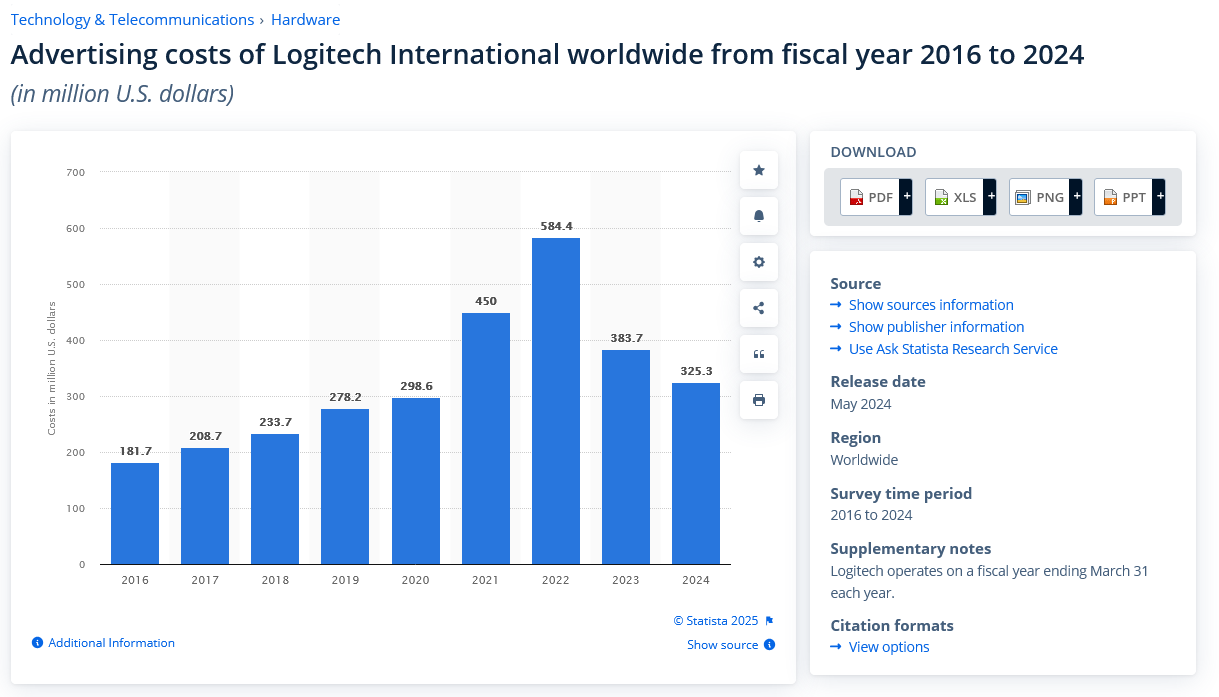Click the 2024 bar labeled 325.3
Image resolution: width=1219 pixels, height=697 pixels.
(696, 473)
